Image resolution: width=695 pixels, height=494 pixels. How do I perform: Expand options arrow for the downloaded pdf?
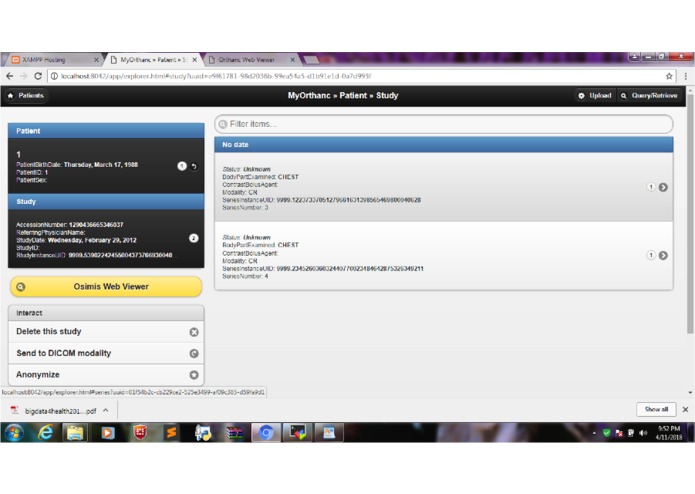point(106,411)
